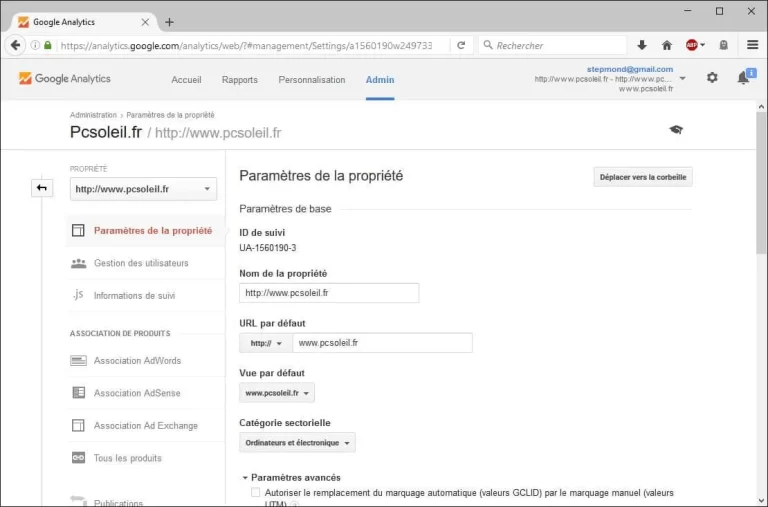Open a new browser tab
This screenshot has height=507, width=768.
(x=169, y=22)
